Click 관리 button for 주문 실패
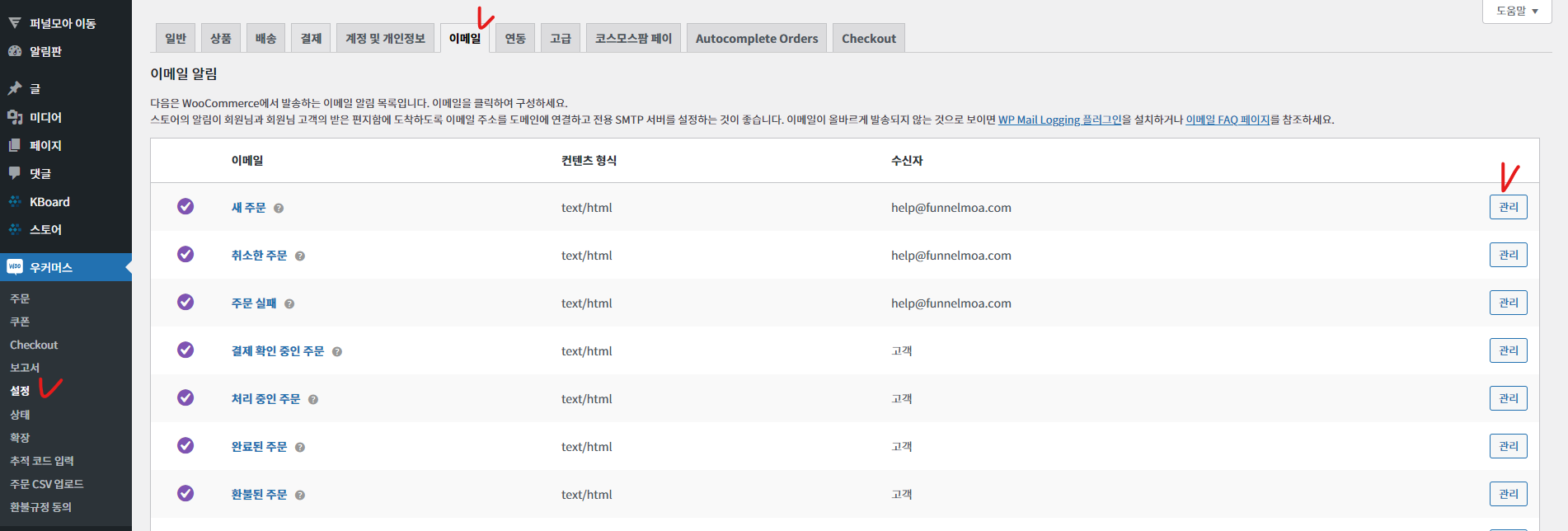Viewport: 1568px width, 531px height. [x=1509, y=303]
